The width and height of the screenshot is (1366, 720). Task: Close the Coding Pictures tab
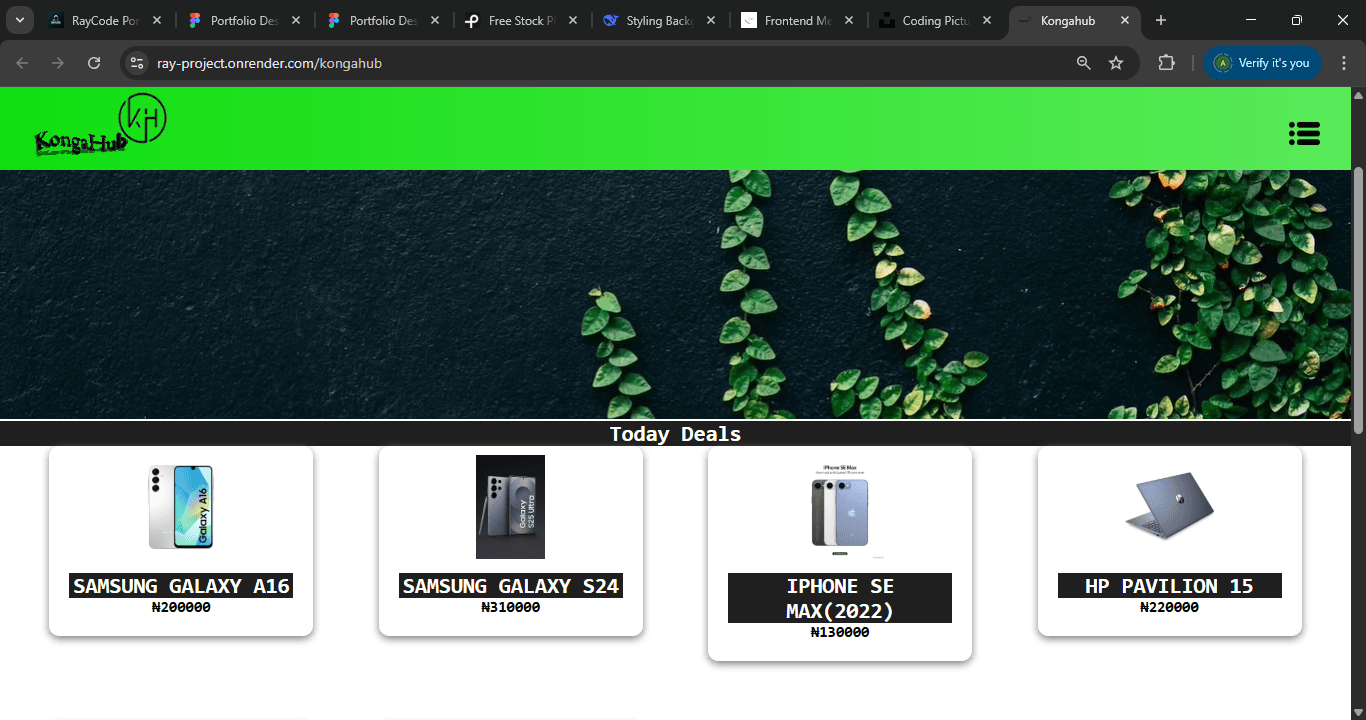pyautogui.click(x=987, y=20)
